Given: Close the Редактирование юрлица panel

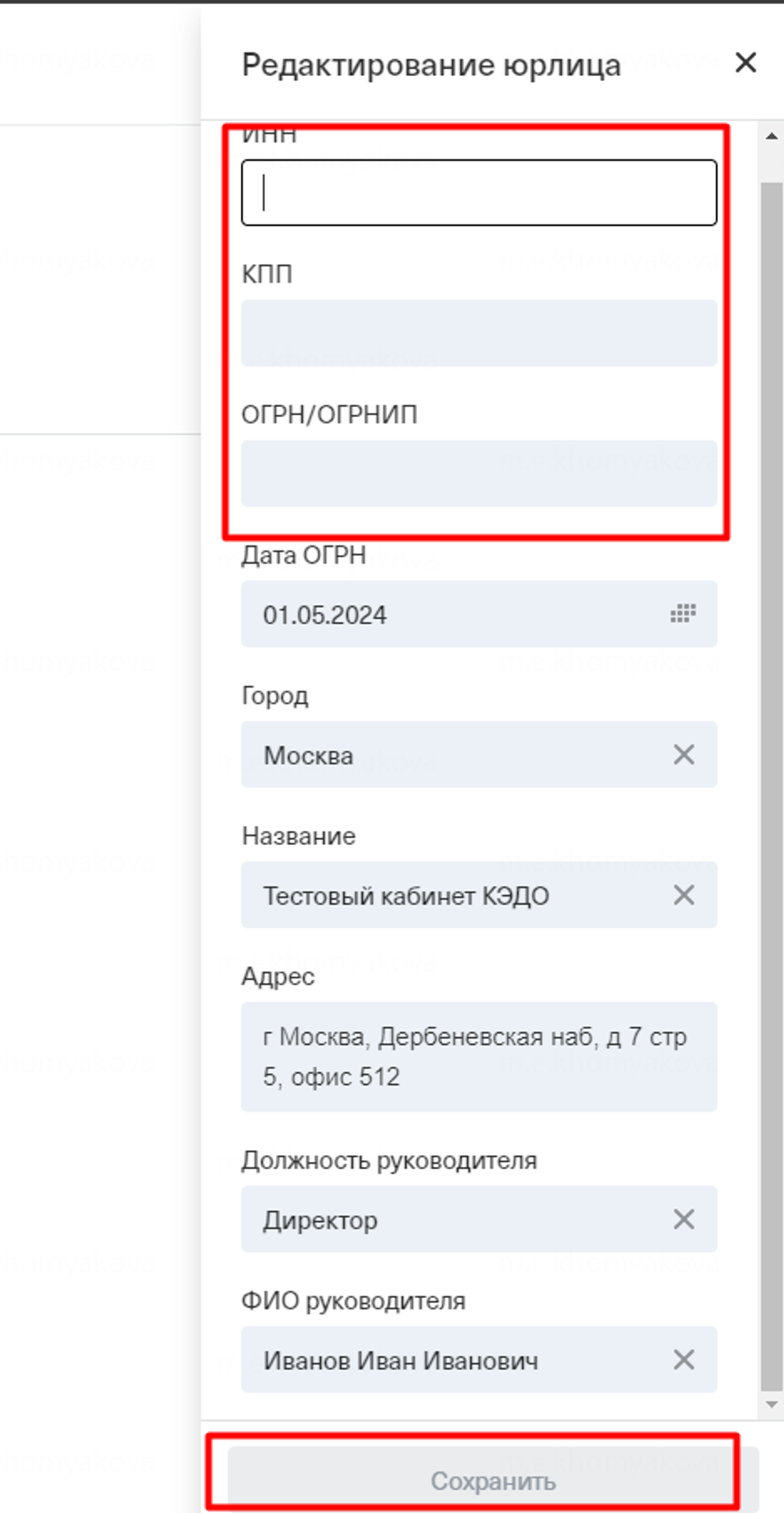Looking at the screenshot, I should (x=745, y=63).
